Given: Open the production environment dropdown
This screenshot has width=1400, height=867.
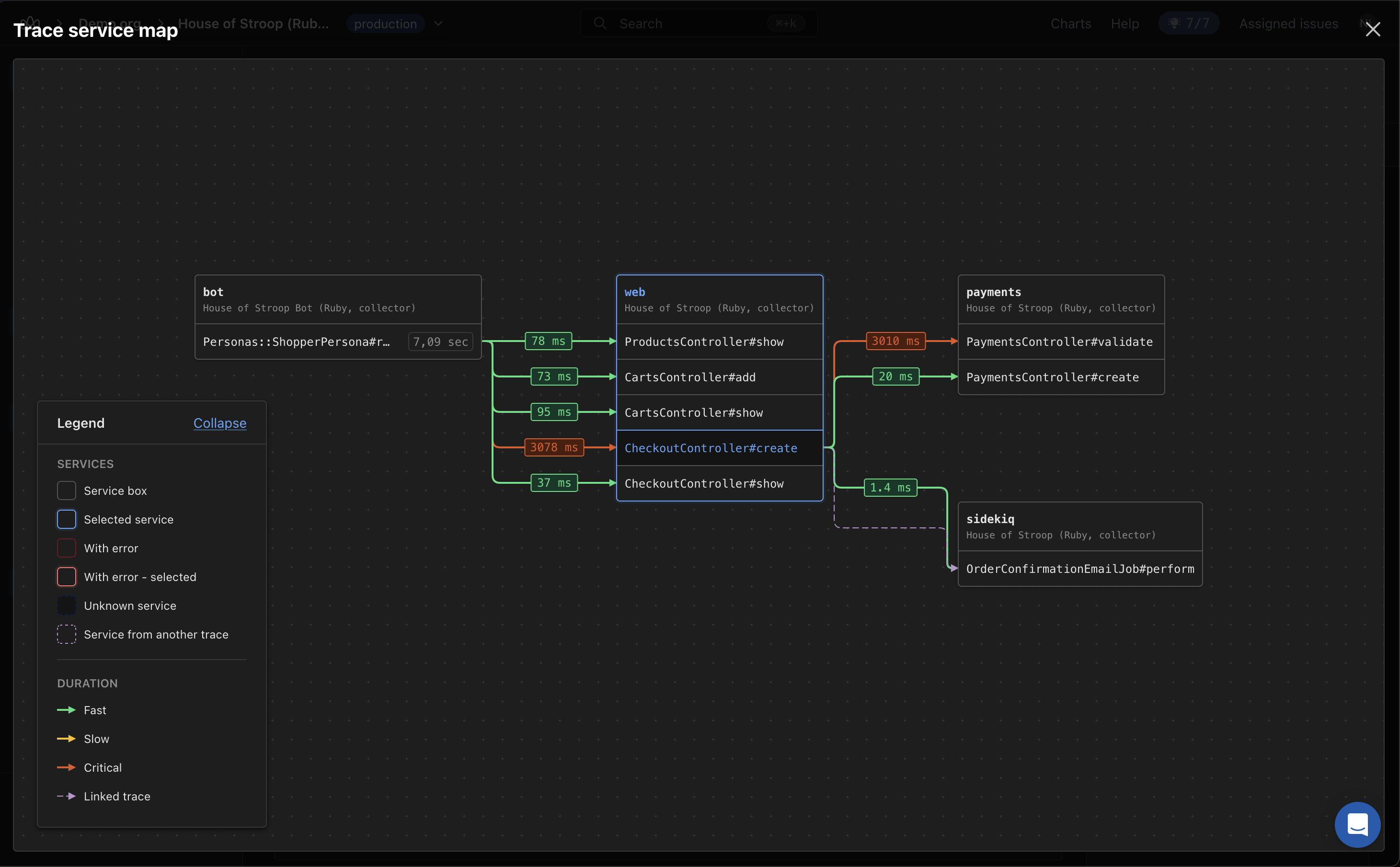Looking at the screenshot, I should coord(385,23).
